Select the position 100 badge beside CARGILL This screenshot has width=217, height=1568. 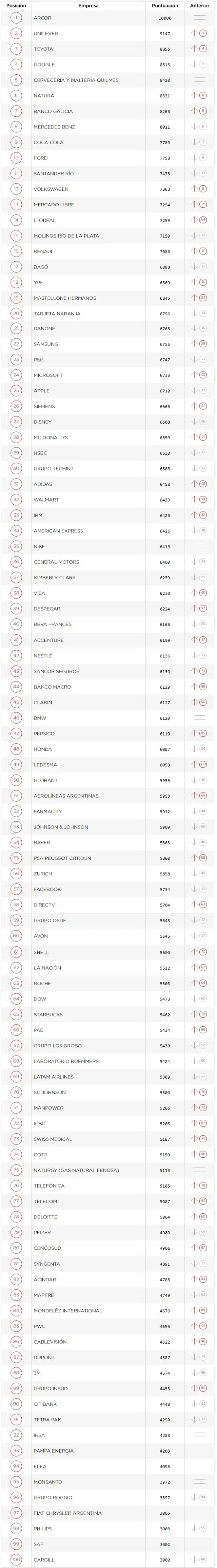pyautogui.click(x=16, y=1560)
